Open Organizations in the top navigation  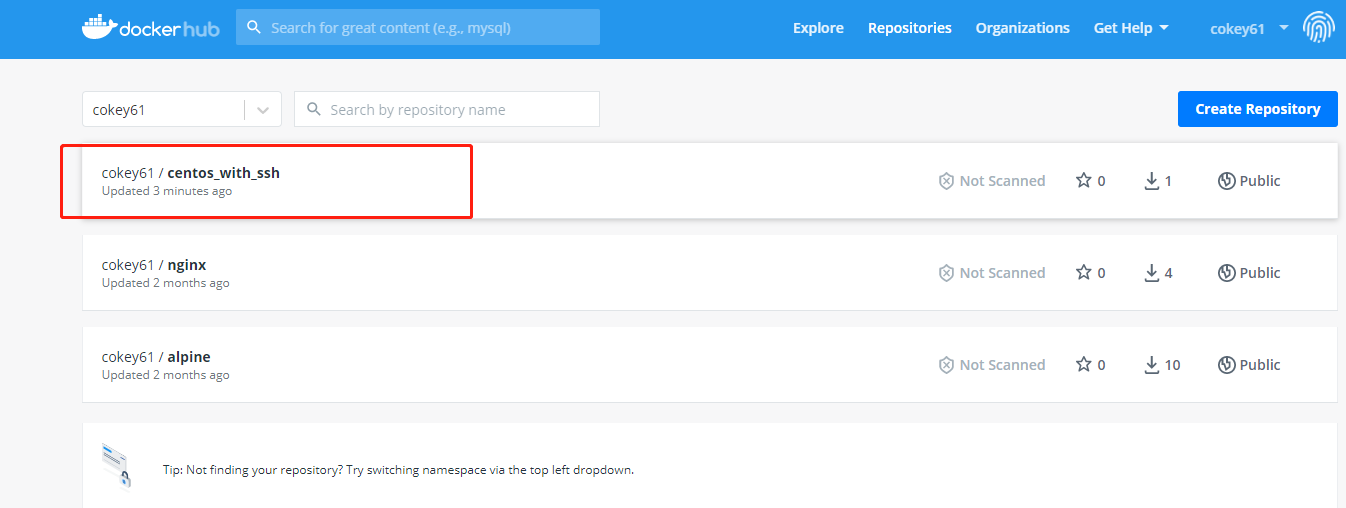[x=1023, y=28]
